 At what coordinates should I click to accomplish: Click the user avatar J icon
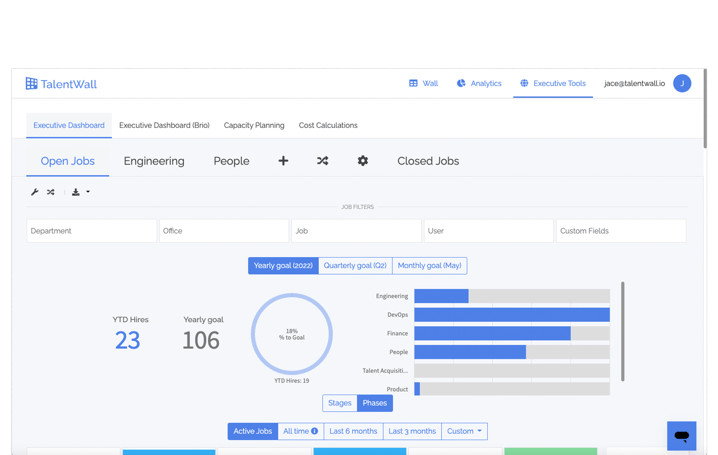[682, 84]
